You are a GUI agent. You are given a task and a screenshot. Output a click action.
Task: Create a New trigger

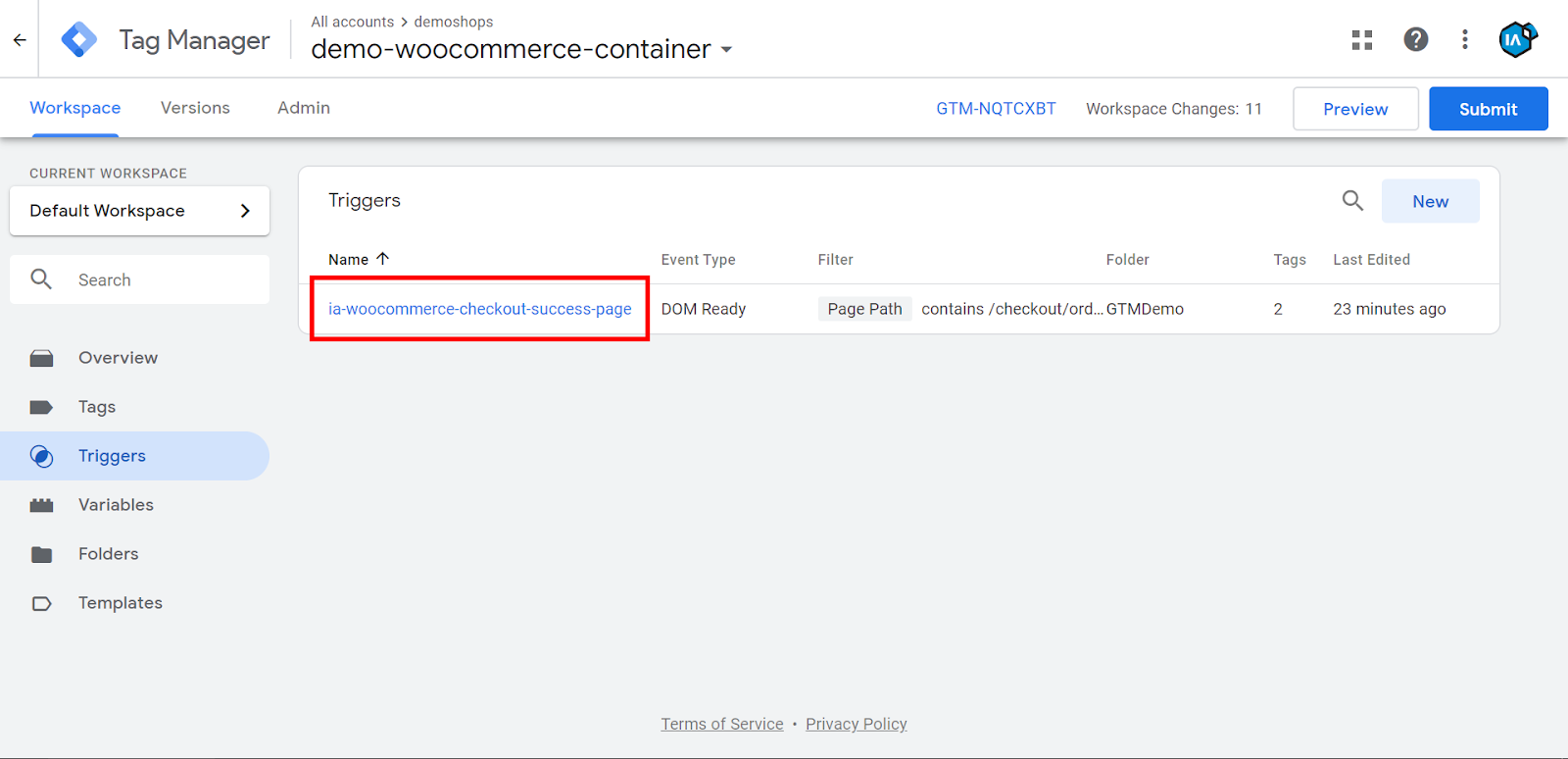coord(1430,201)
